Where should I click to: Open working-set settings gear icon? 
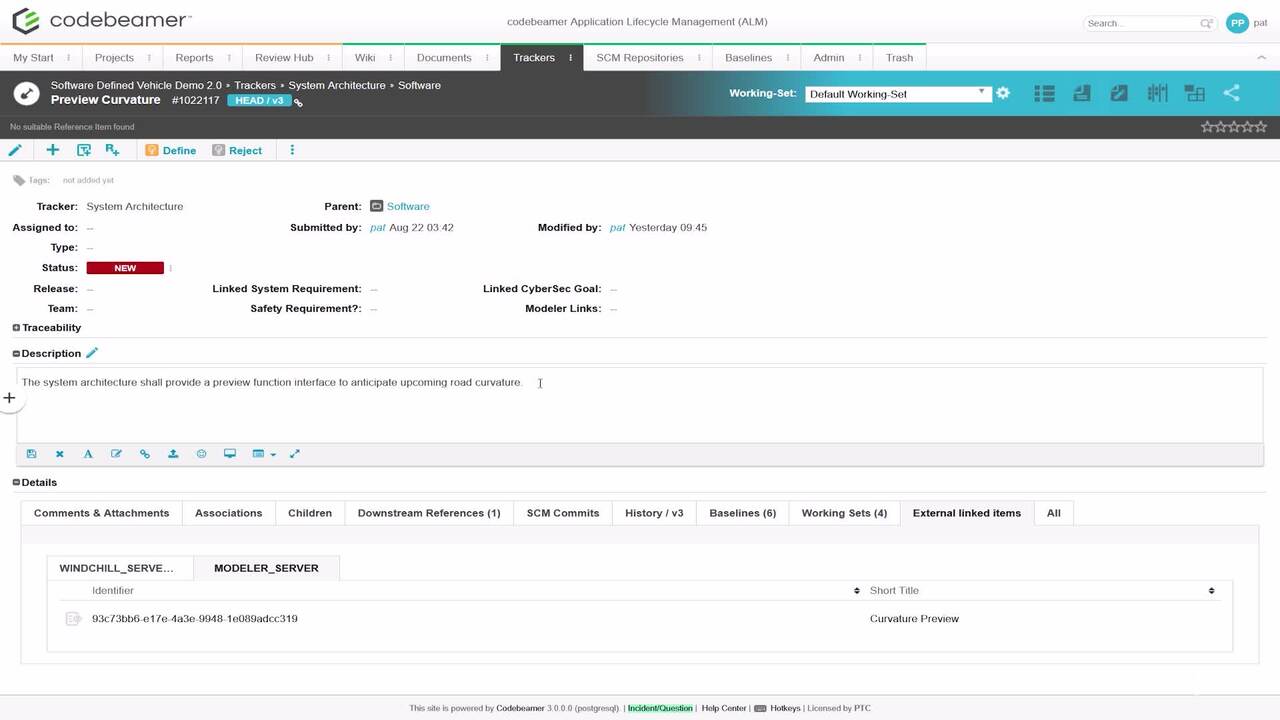(x=1003, y=93)
